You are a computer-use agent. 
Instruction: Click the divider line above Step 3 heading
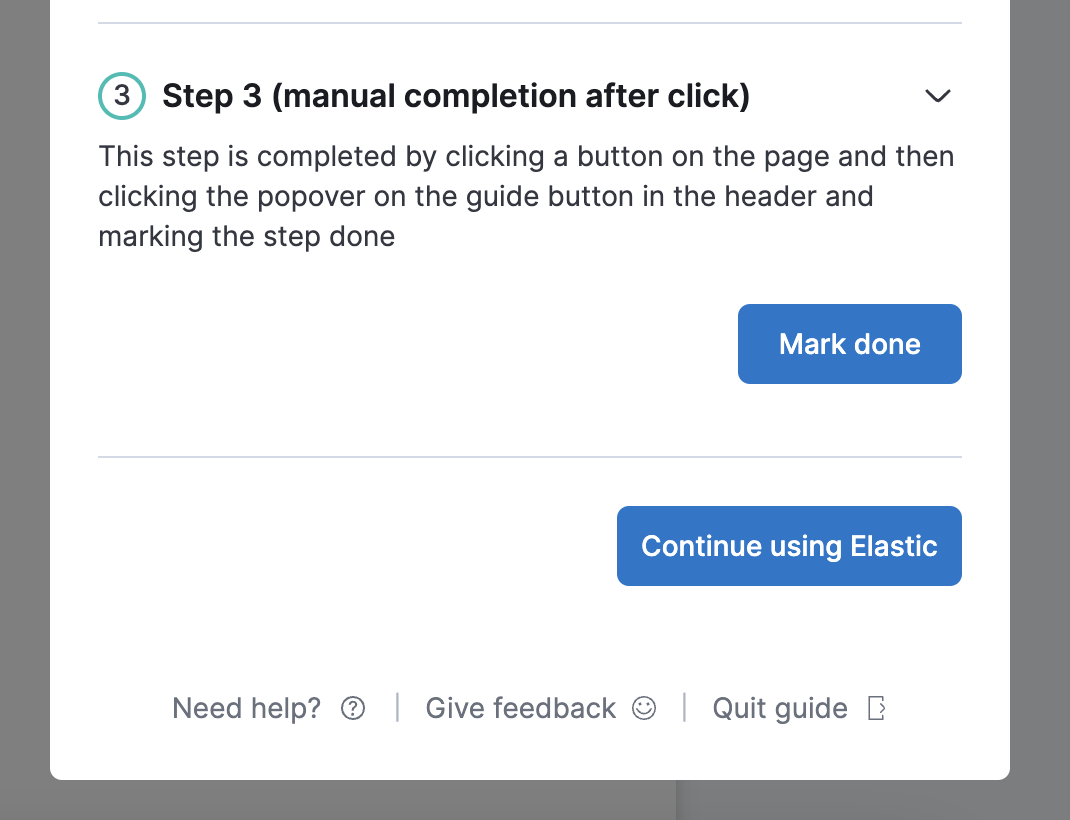click(x=530, y=22)
